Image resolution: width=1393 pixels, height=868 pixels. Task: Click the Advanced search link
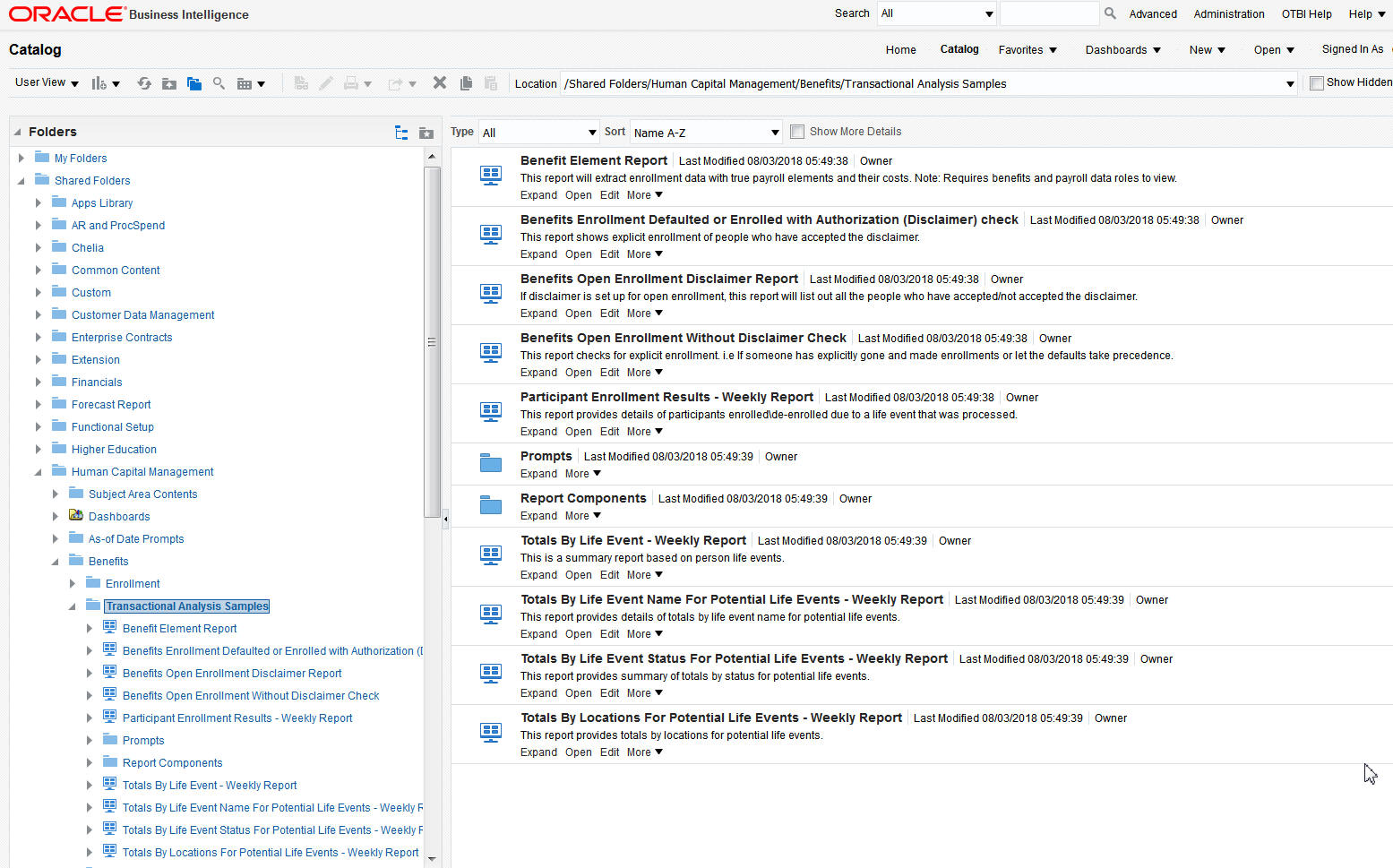point(1153,14)
